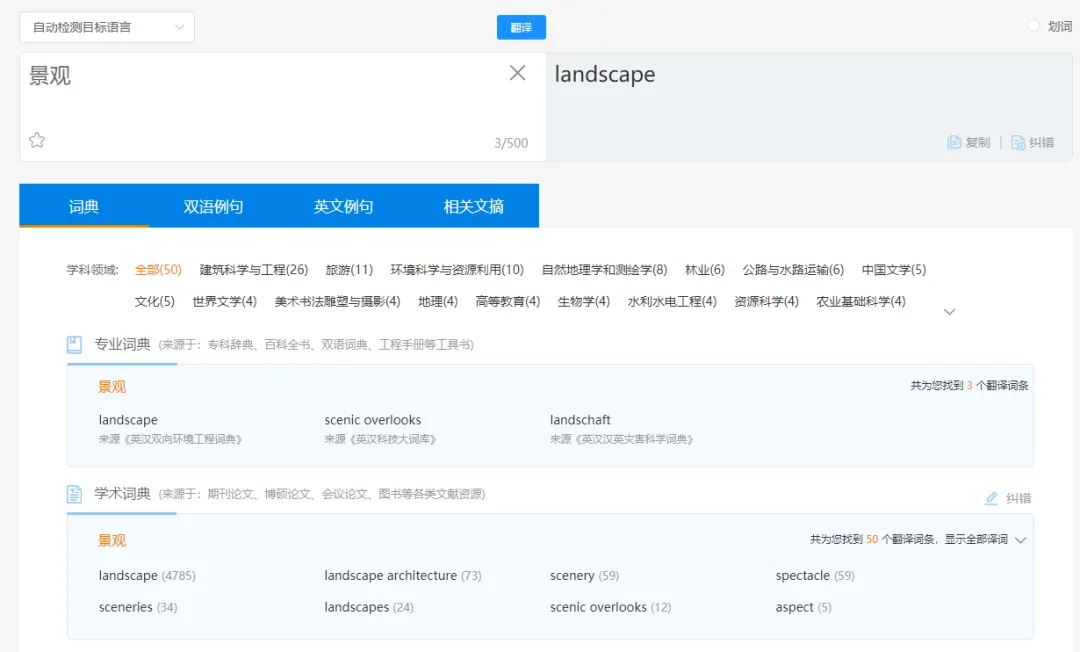Toggle the 划词 radio option
Screen dimensions: 1080x652
click(x=1033, y=26)
